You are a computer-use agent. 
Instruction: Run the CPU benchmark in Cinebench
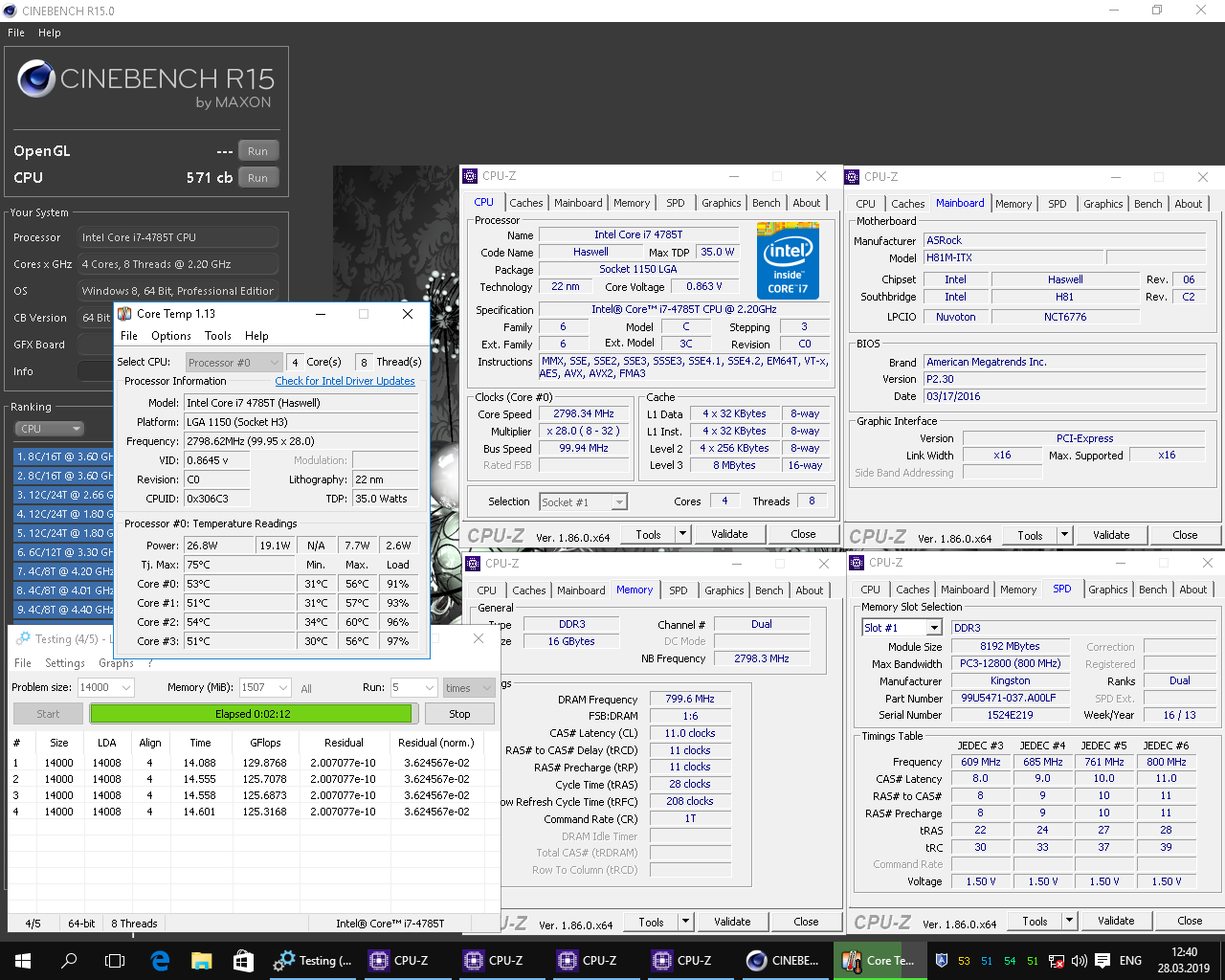click(x=258, y=178)
